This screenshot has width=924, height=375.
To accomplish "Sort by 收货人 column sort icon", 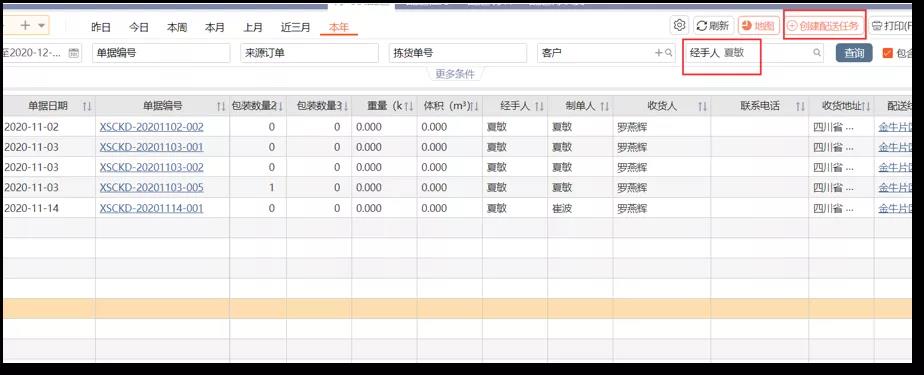I will click(x=702, y=106).
